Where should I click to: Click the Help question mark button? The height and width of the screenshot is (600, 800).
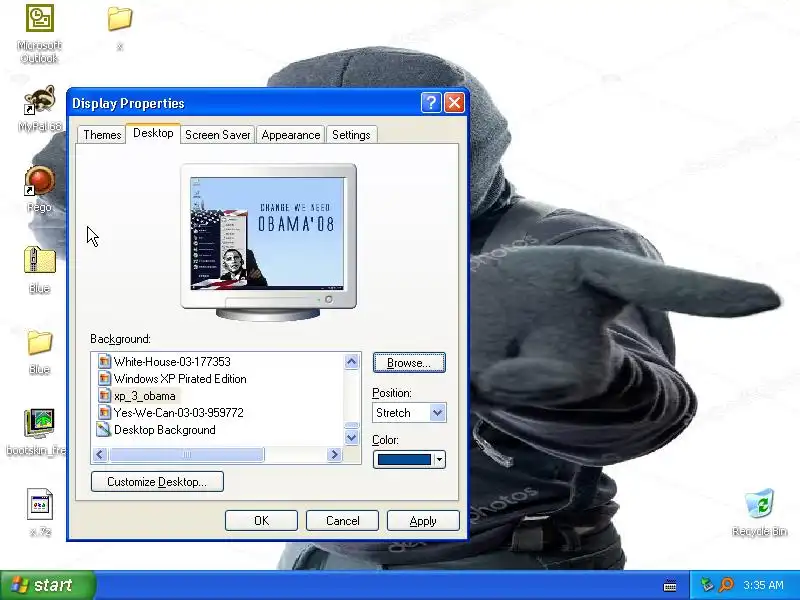point(431,103)
